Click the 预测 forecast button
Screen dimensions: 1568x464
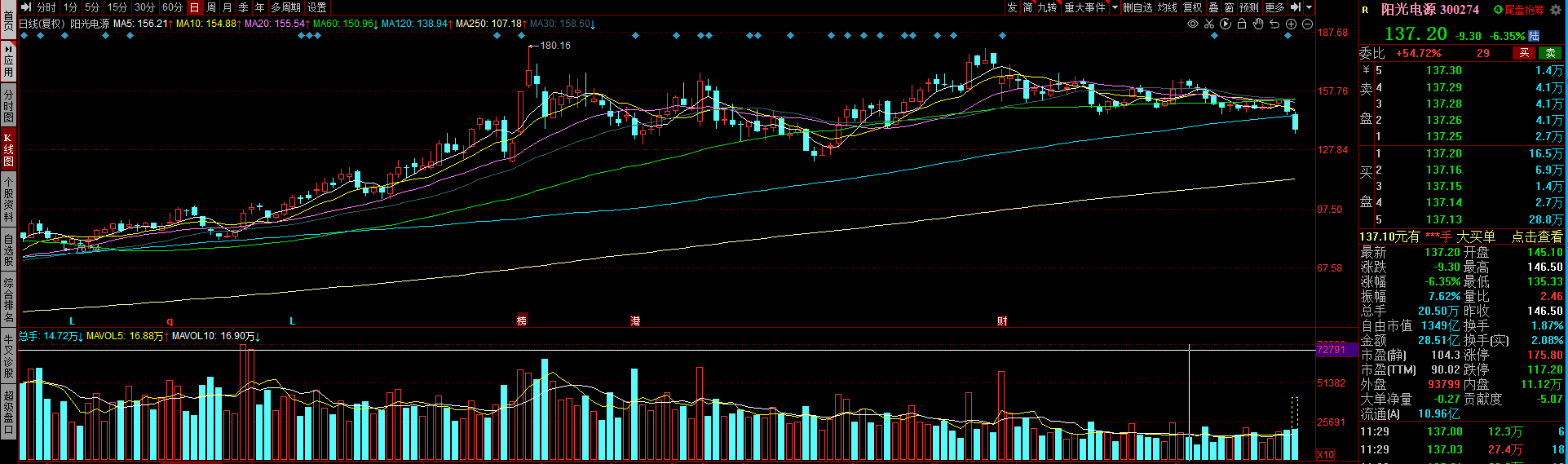click(1249, 7)
